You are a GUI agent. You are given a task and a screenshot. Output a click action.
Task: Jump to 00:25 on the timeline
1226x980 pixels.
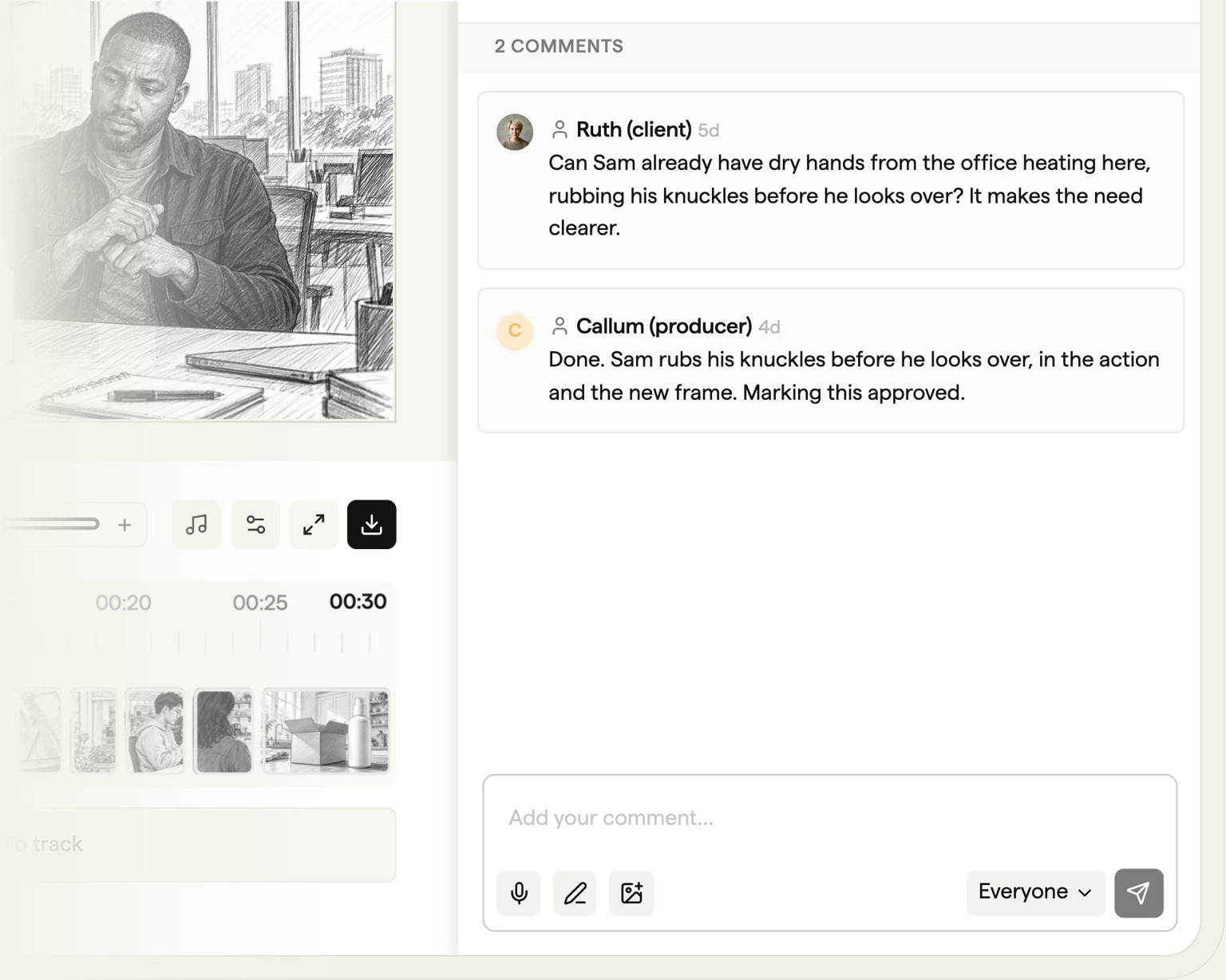click(x=260, y=603)
